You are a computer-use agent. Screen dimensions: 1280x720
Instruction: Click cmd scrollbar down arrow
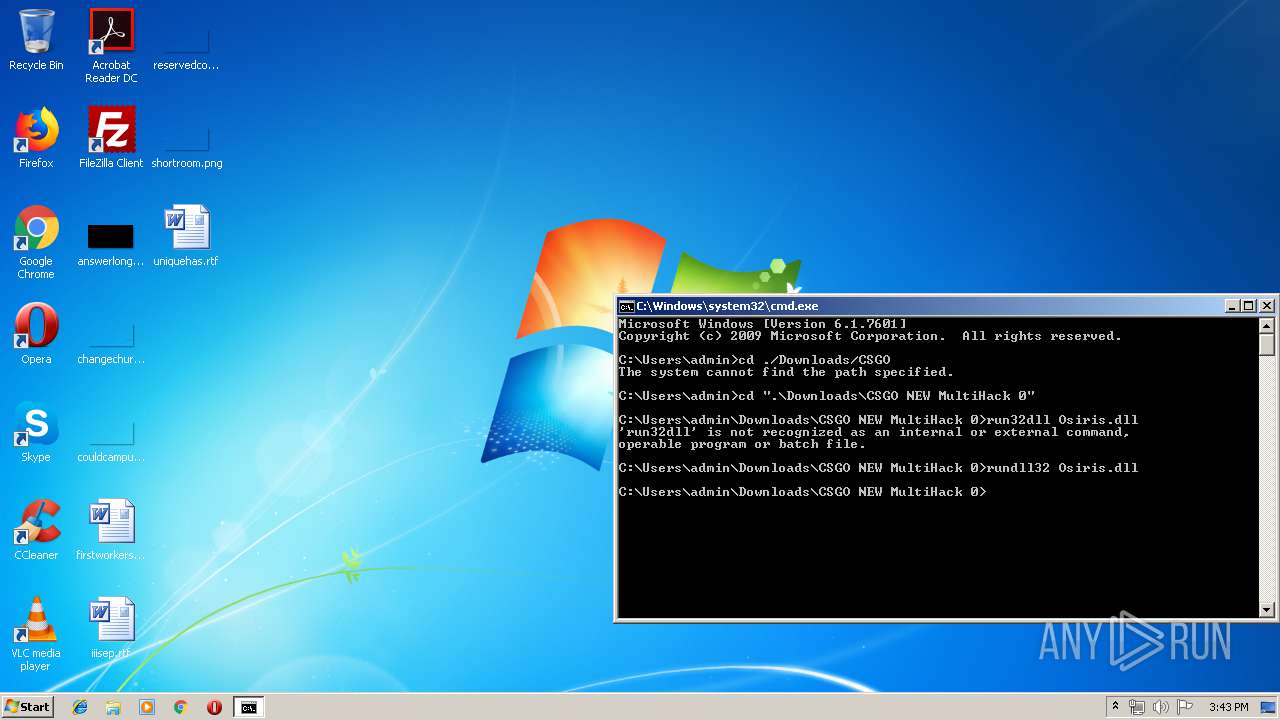point(1267,609)
